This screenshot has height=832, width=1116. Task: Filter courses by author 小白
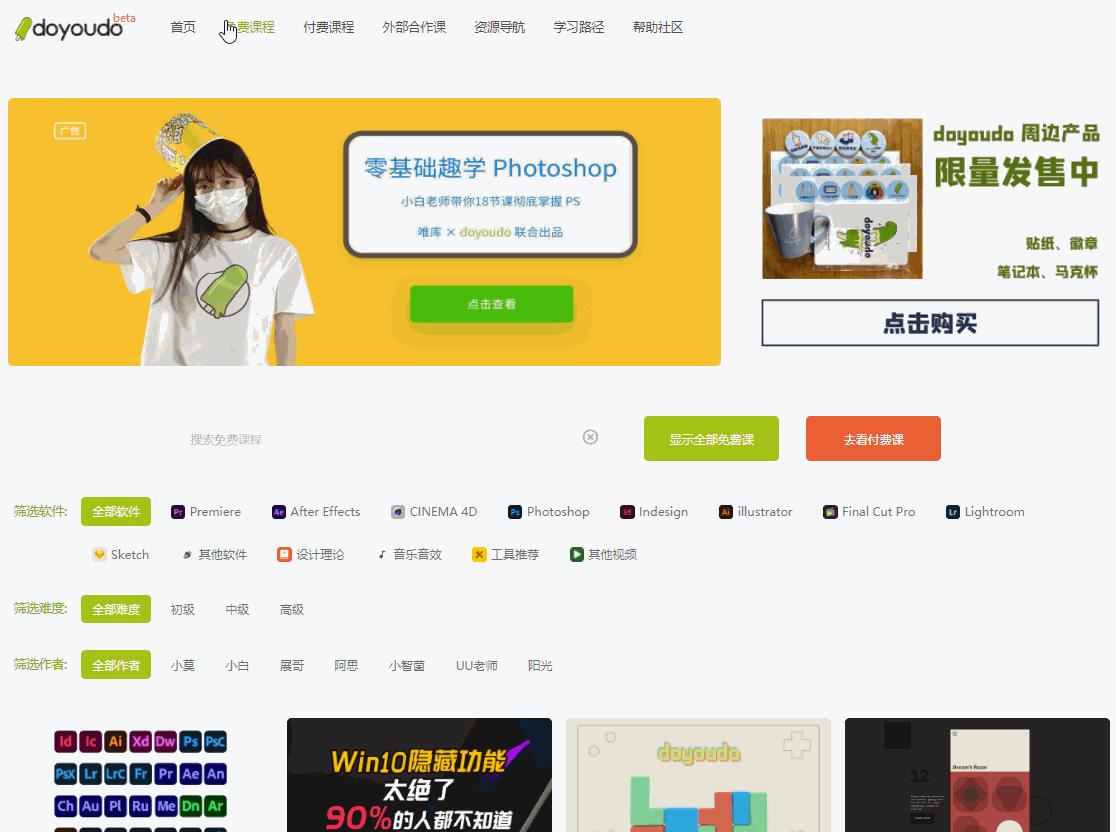pyautogui.click(x=237, y=664)
